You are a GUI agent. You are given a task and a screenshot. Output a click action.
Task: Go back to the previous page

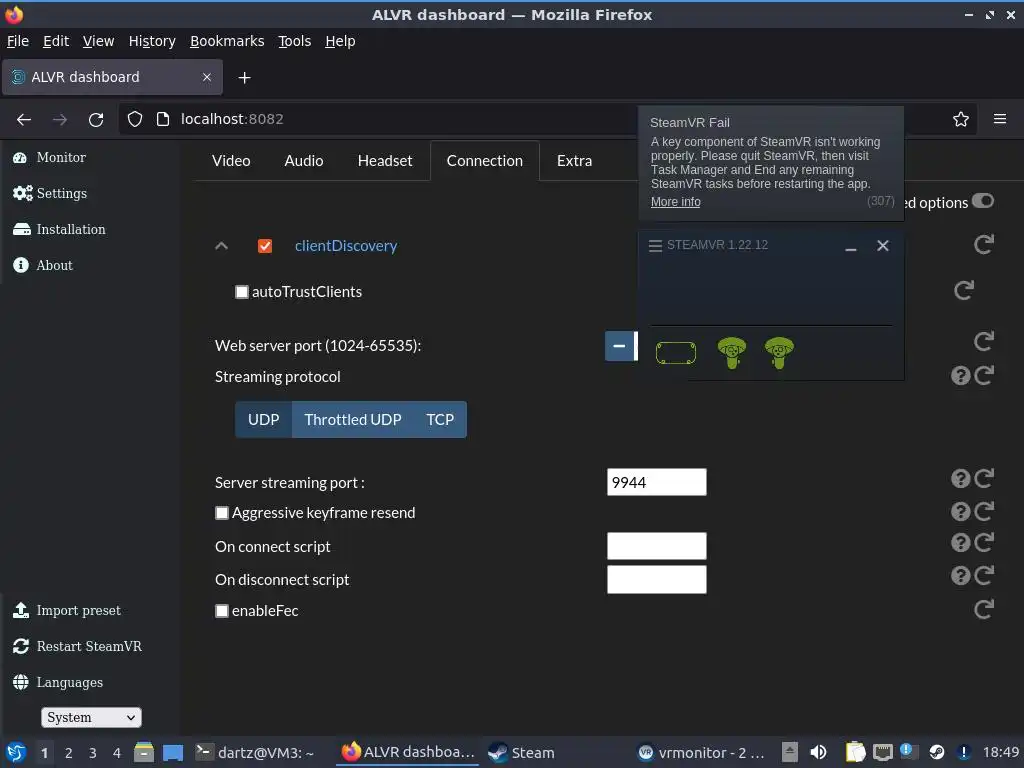pos(24,120)
